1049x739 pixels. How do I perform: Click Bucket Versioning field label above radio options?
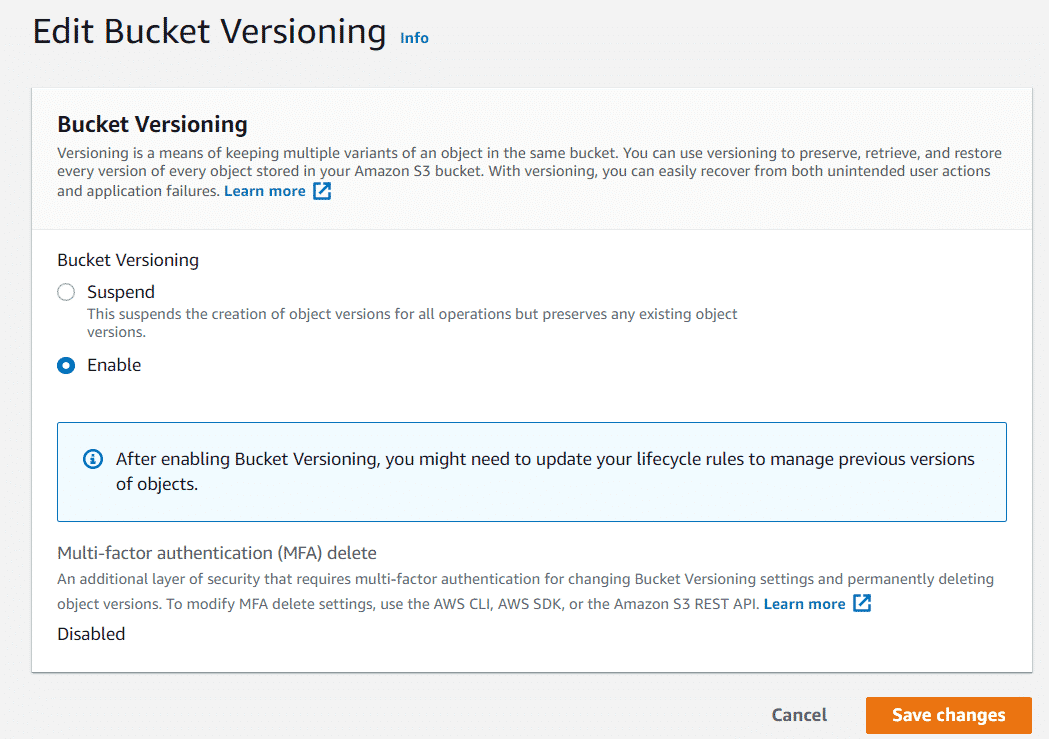[128, 260]
